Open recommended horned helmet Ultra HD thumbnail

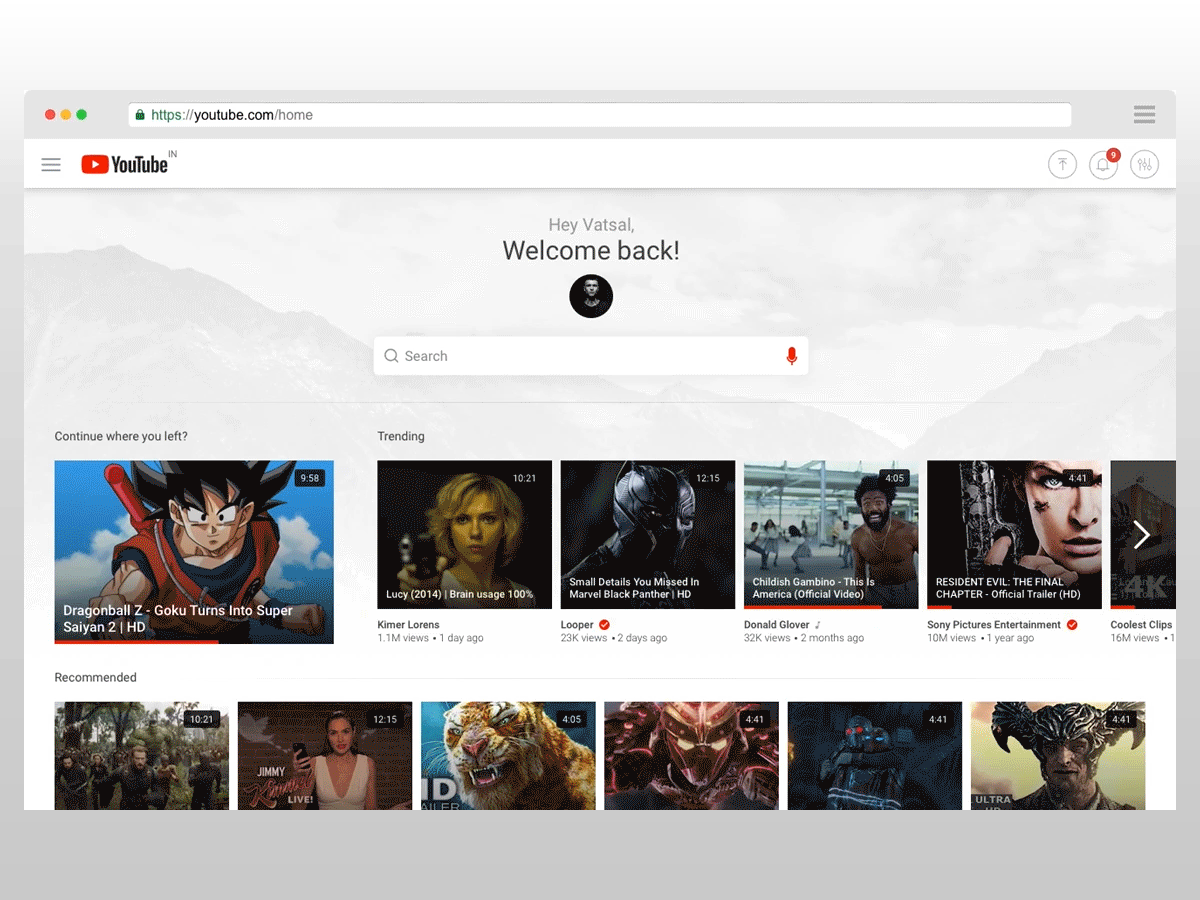pos(1058,756)
